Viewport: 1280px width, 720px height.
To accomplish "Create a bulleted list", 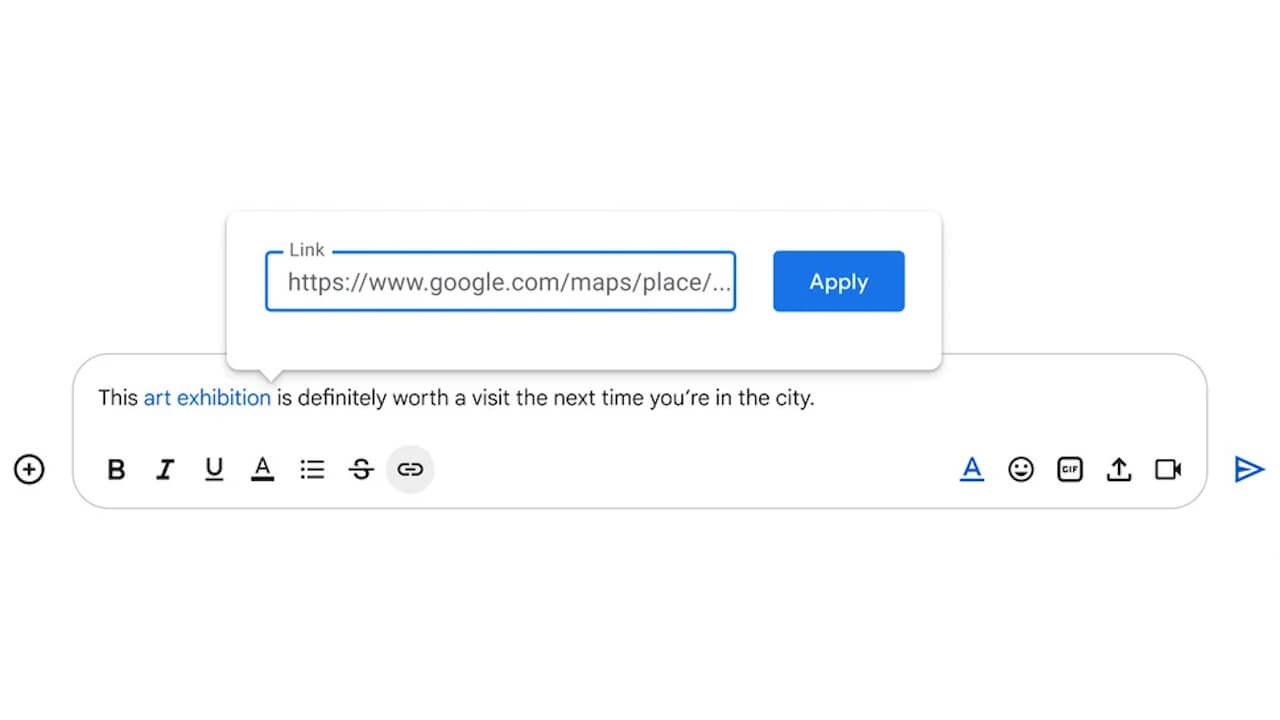I will (x=312, y=469).
